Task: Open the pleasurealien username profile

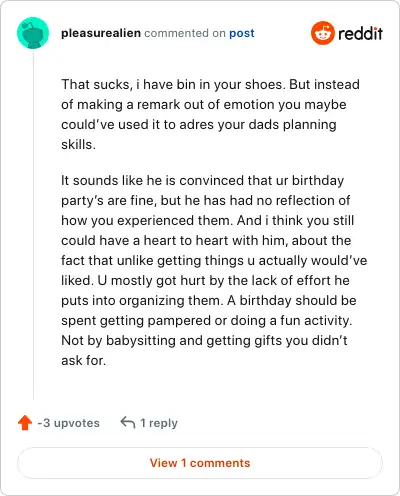Action: (101, 33)
